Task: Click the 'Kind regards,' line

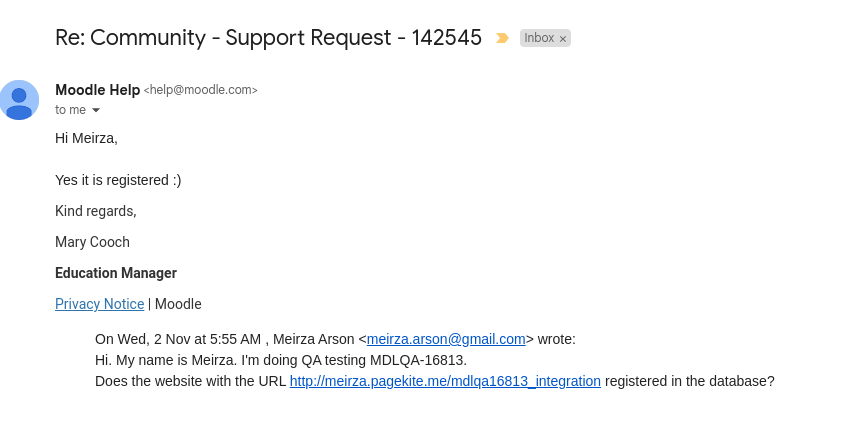Action: [x=96, y=211]
